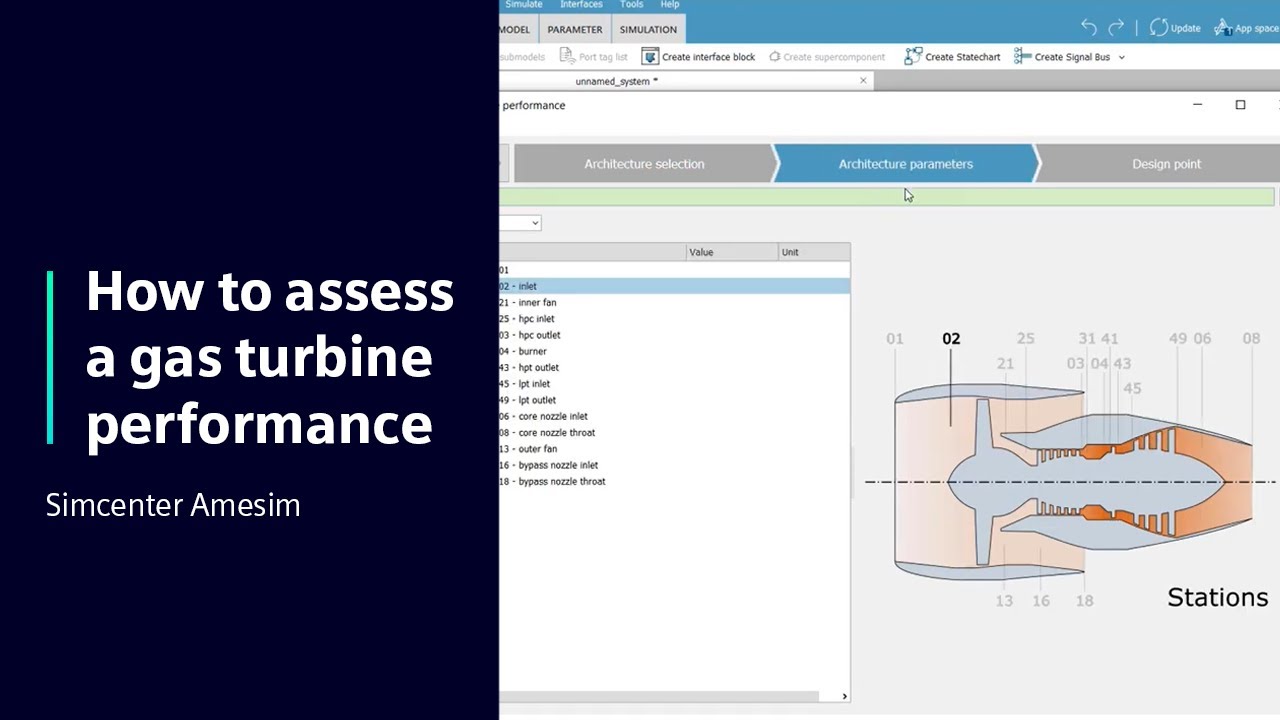Click Create supercomponent icon
The height and width of the screenshot is (720, 1280).
click(774, 57)
